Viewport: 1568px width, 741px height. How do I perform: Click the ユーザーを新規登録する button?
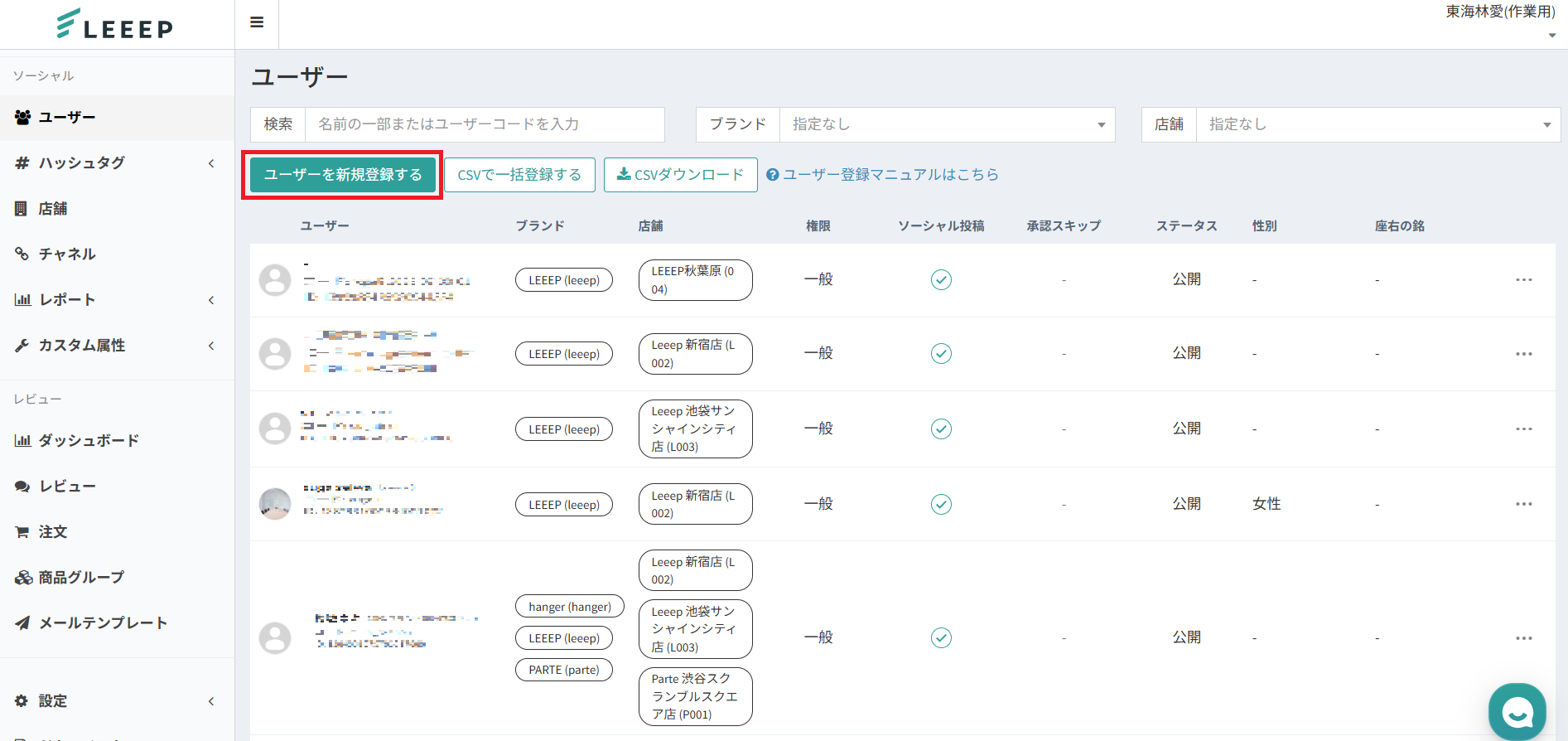[343, 175]
